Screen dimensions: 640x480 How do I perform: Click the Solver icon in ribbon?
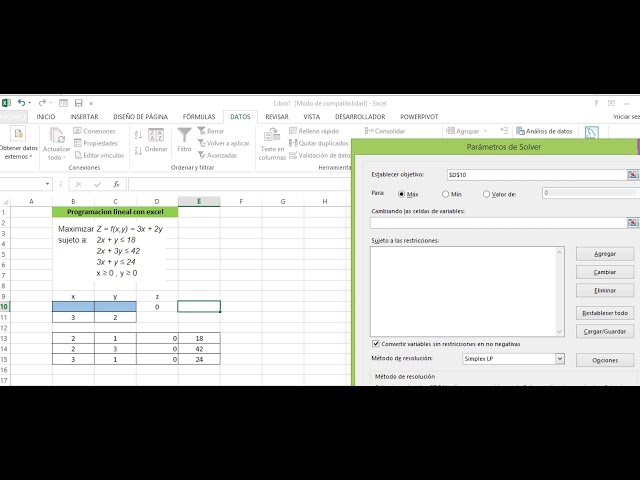(591, 132)
